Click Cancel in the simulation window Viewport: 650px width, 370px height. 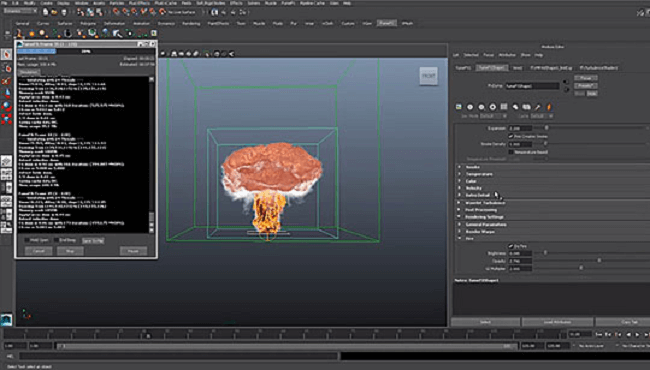click(39, 251)
